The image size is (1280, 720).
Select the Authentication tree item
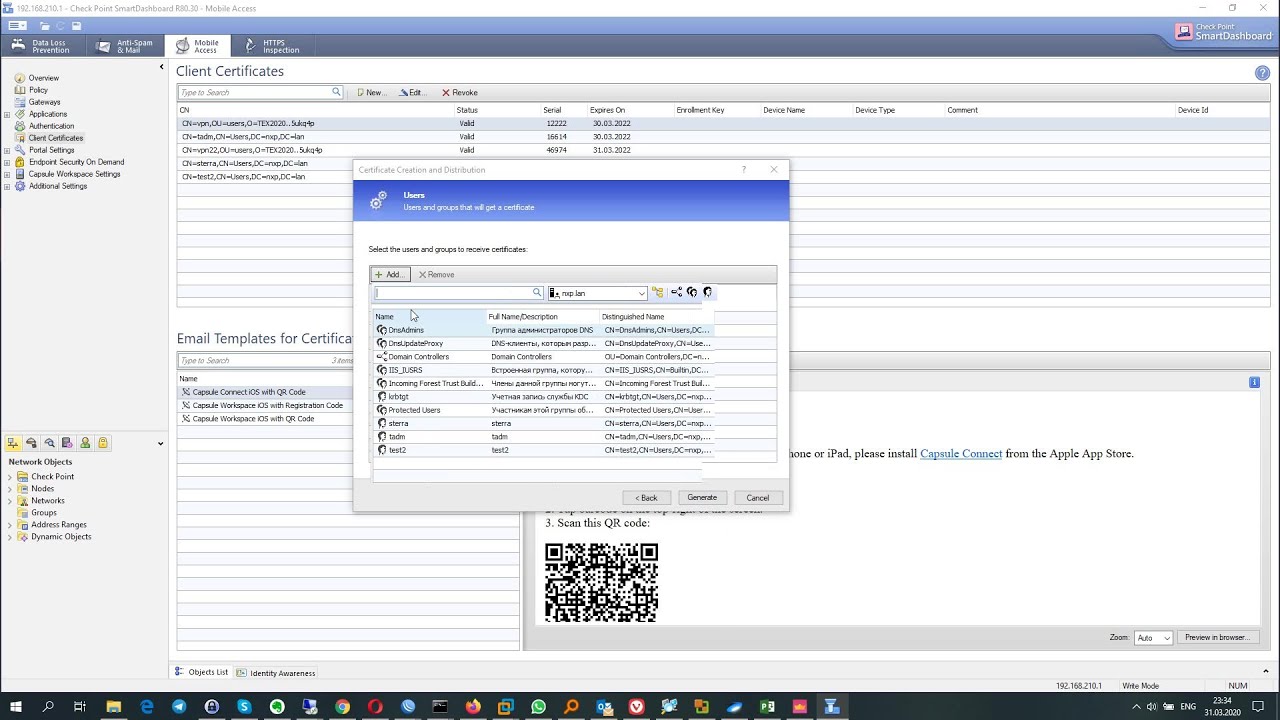(x=51, y=126)
